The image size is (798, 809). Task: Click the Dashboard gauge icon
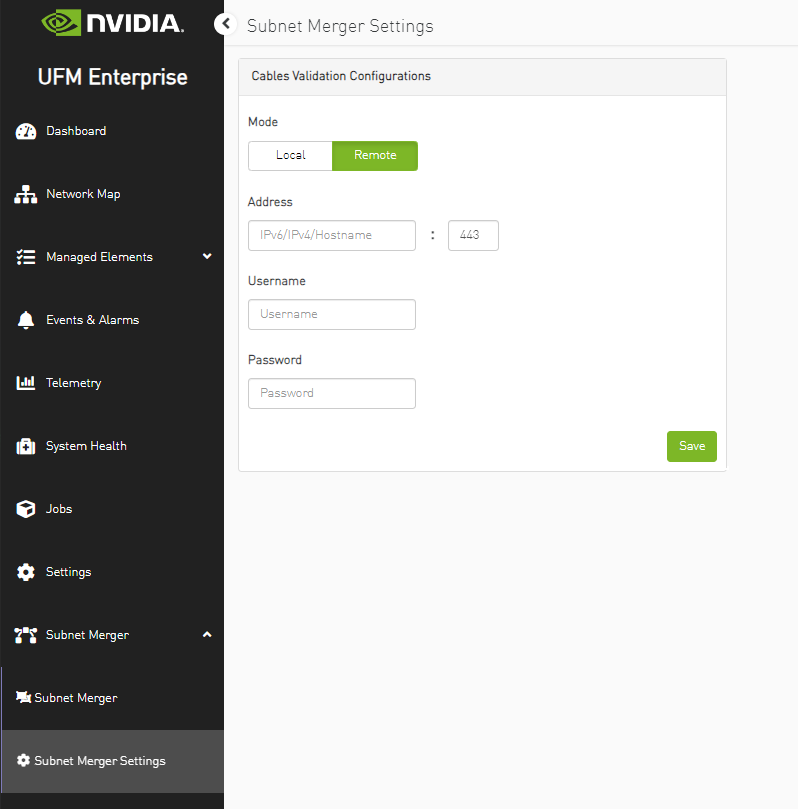pos(26,132)
